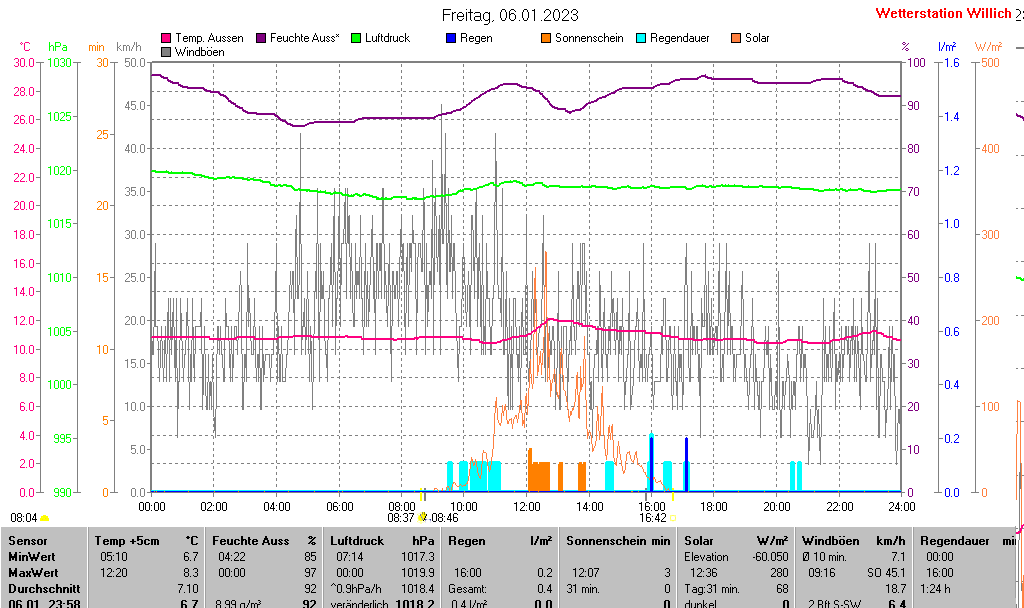This screenshot has height=608, width=1024.
Task: Click the purple '%' axis unit label
Action: 905,47
